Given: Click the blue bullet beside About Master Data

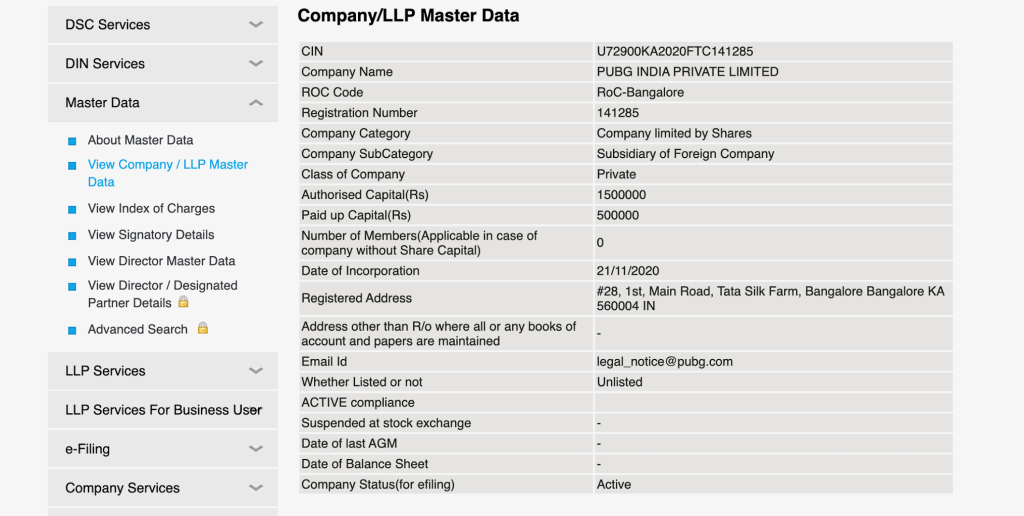Looking at the screenshot, I should click(x=72, y=141).
